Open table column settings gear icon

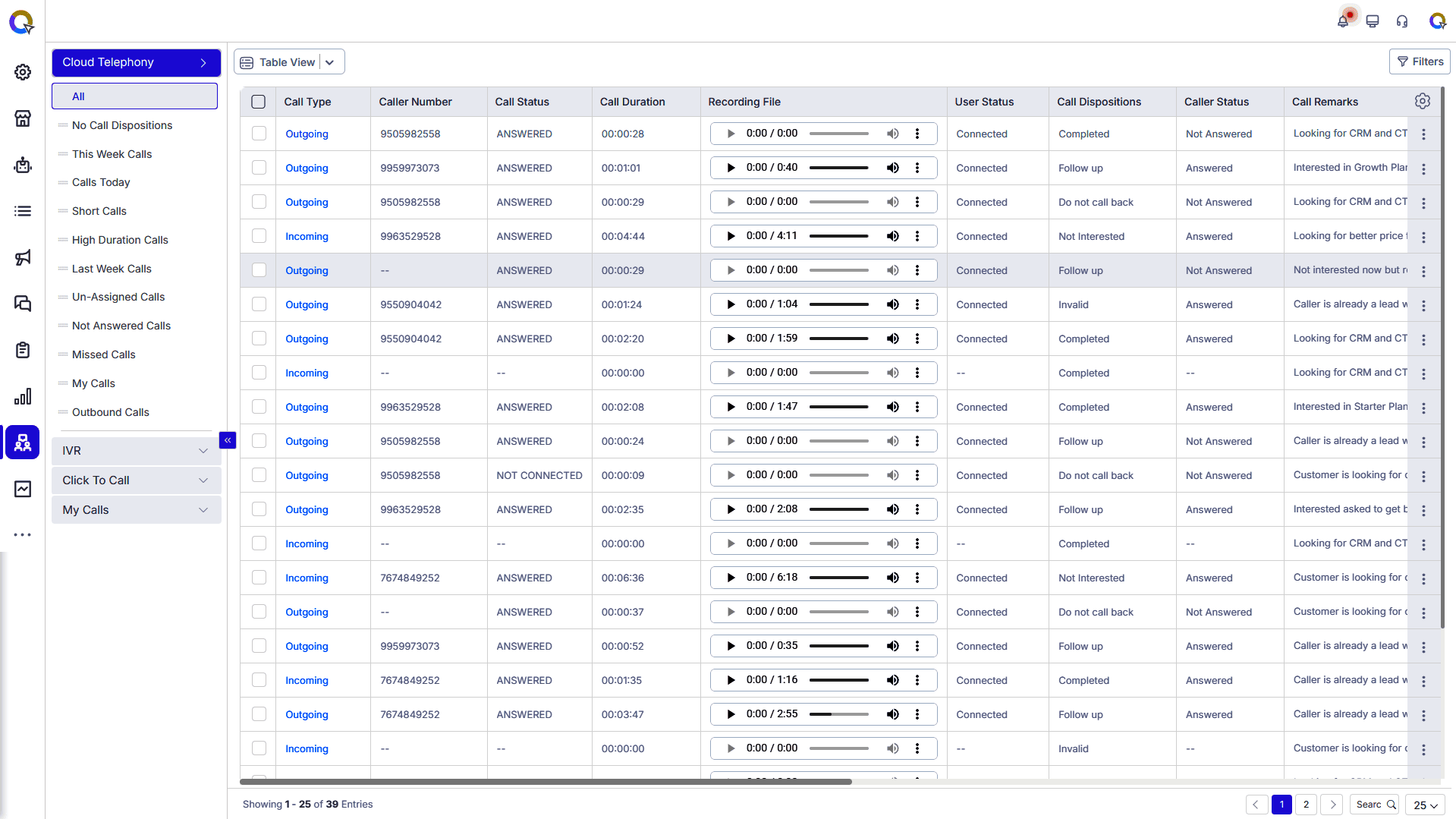click(1423, 101)
